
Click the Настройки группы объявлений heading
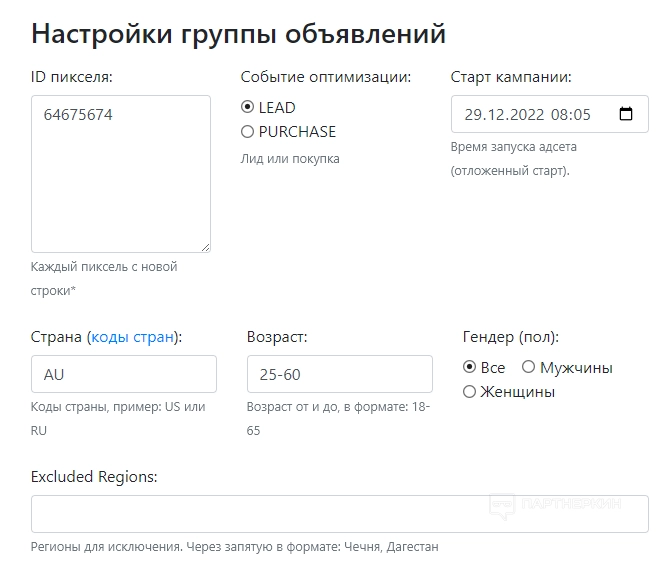point(238,33)
